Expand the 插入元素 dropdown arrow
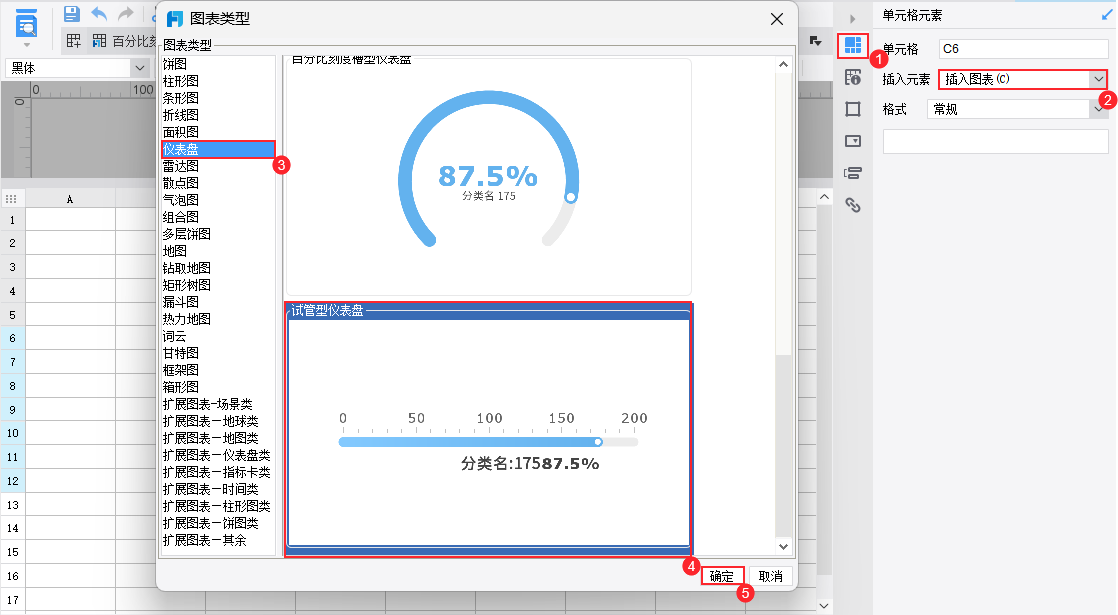 tap(1097, 79)
